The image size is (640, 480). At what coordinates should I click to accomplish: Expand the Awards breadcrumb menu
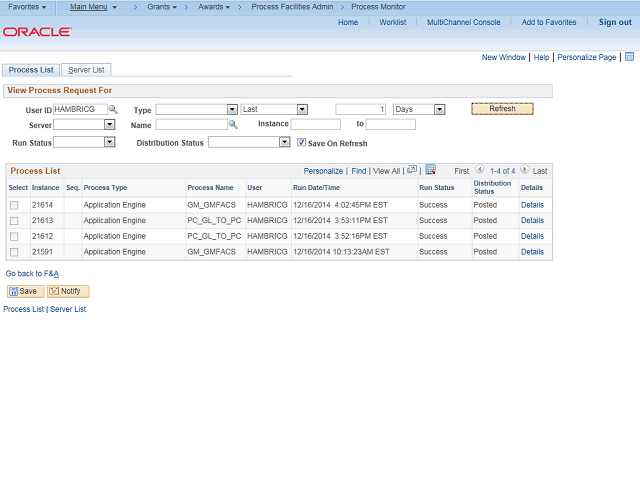pyautogui.click(x=214, y=7)
